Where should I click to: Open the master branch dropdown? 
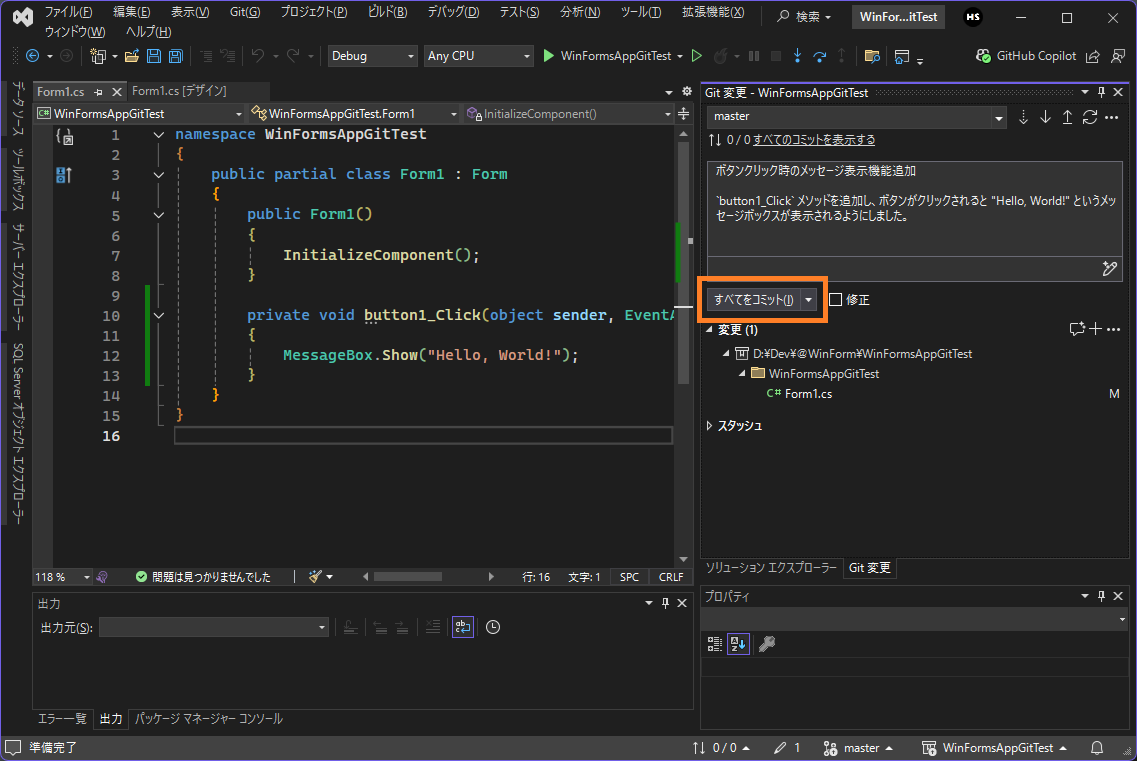click(x=856, y=117)
